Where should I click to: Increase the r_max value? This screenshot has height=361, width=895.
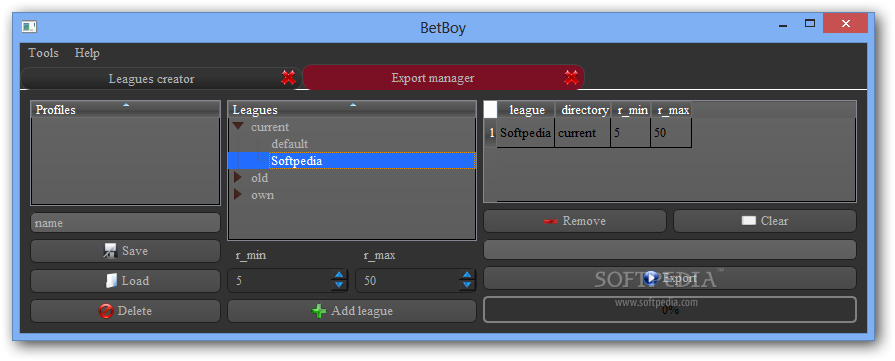click(x=467, y=275)
